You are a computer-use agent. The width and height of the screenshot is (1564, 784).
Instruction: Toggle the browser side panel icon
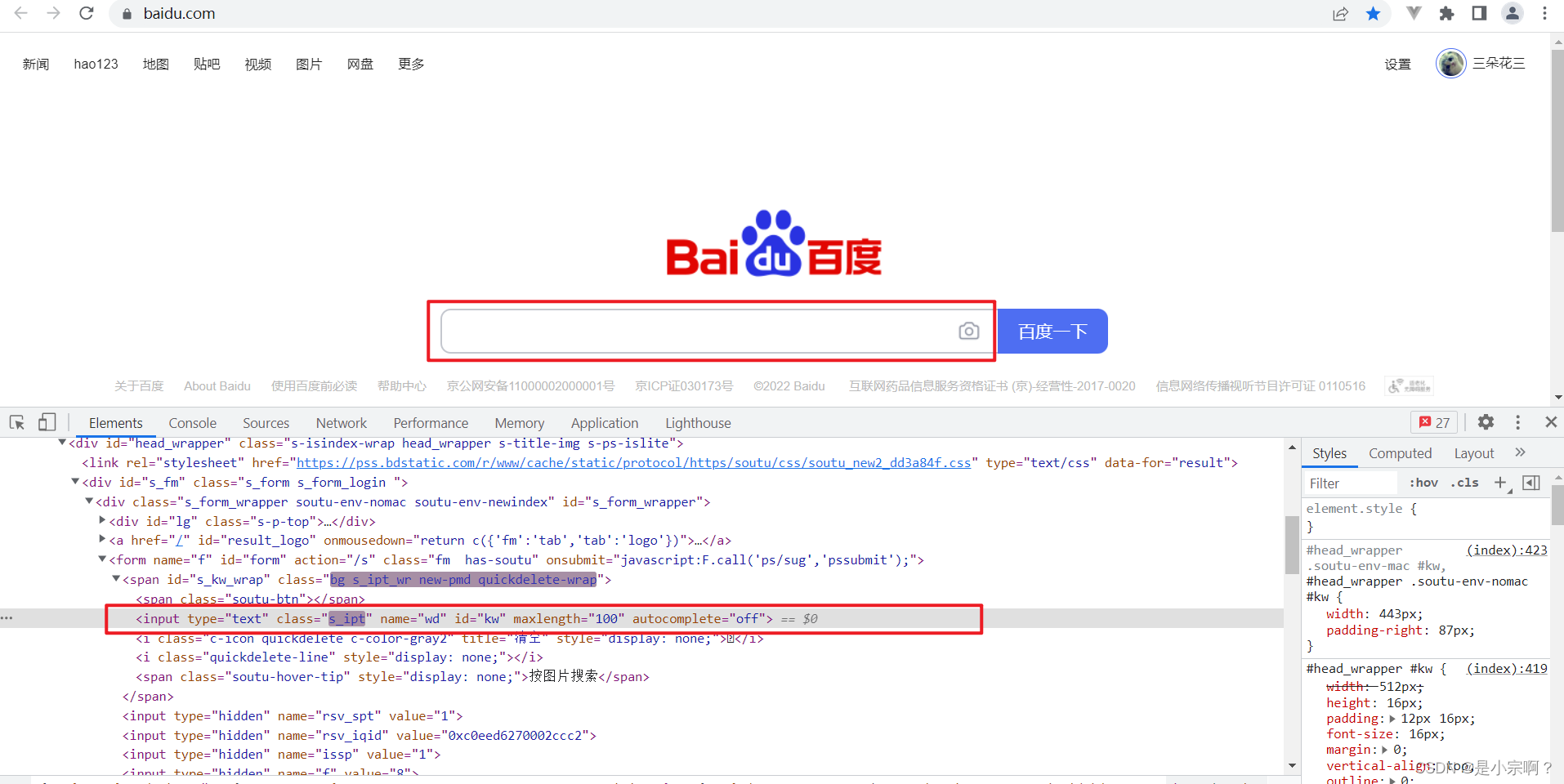tap(1479, 13)
